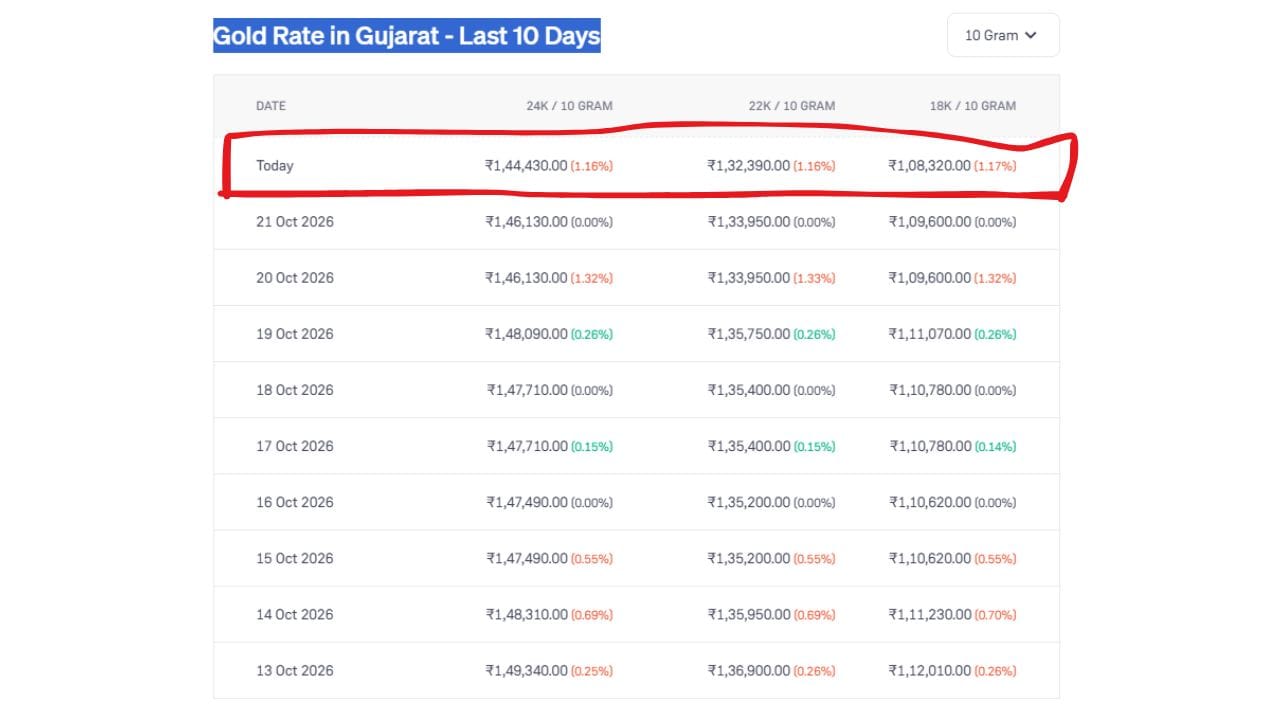Click the 21 Oct 2026 date cell
Image resolution: width=1280 pixels, height=720 pixels.
(295, 222)
